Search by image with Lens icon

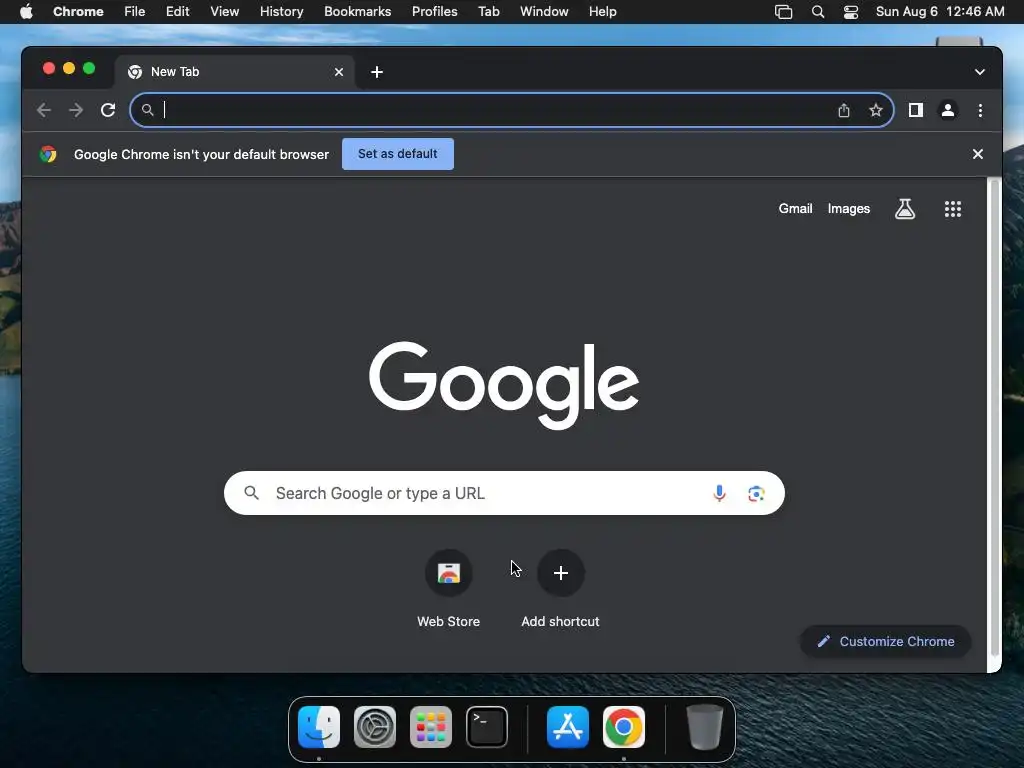(756, 494)
